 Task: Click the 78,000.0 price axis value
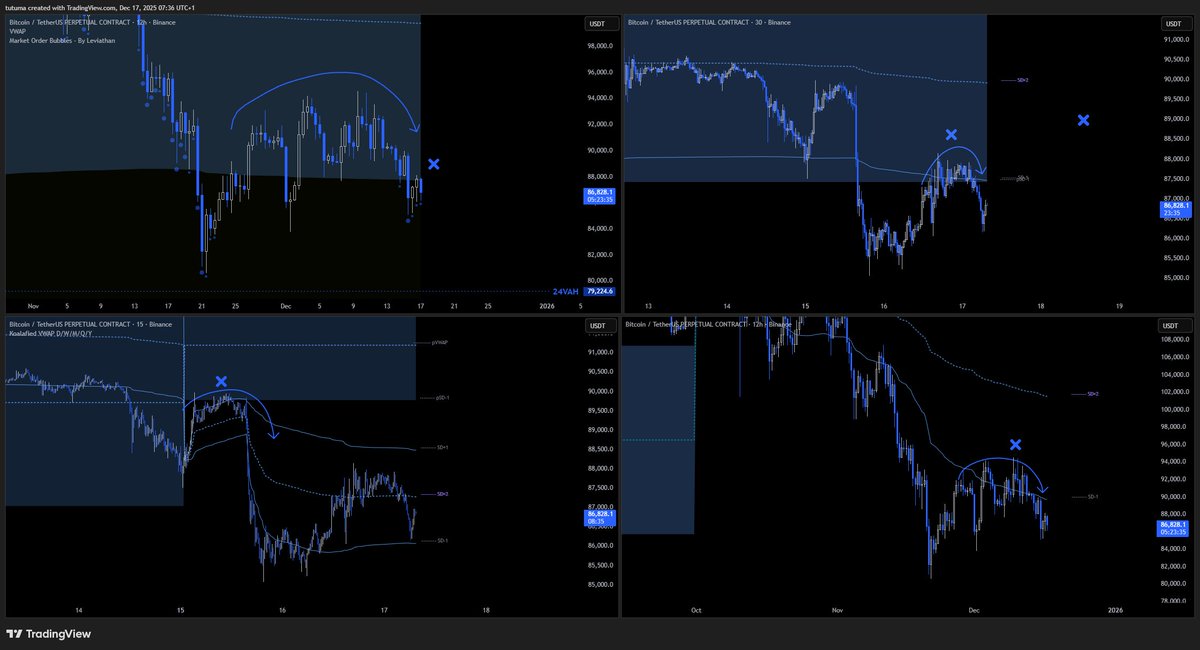click(x=1172, y=600)
